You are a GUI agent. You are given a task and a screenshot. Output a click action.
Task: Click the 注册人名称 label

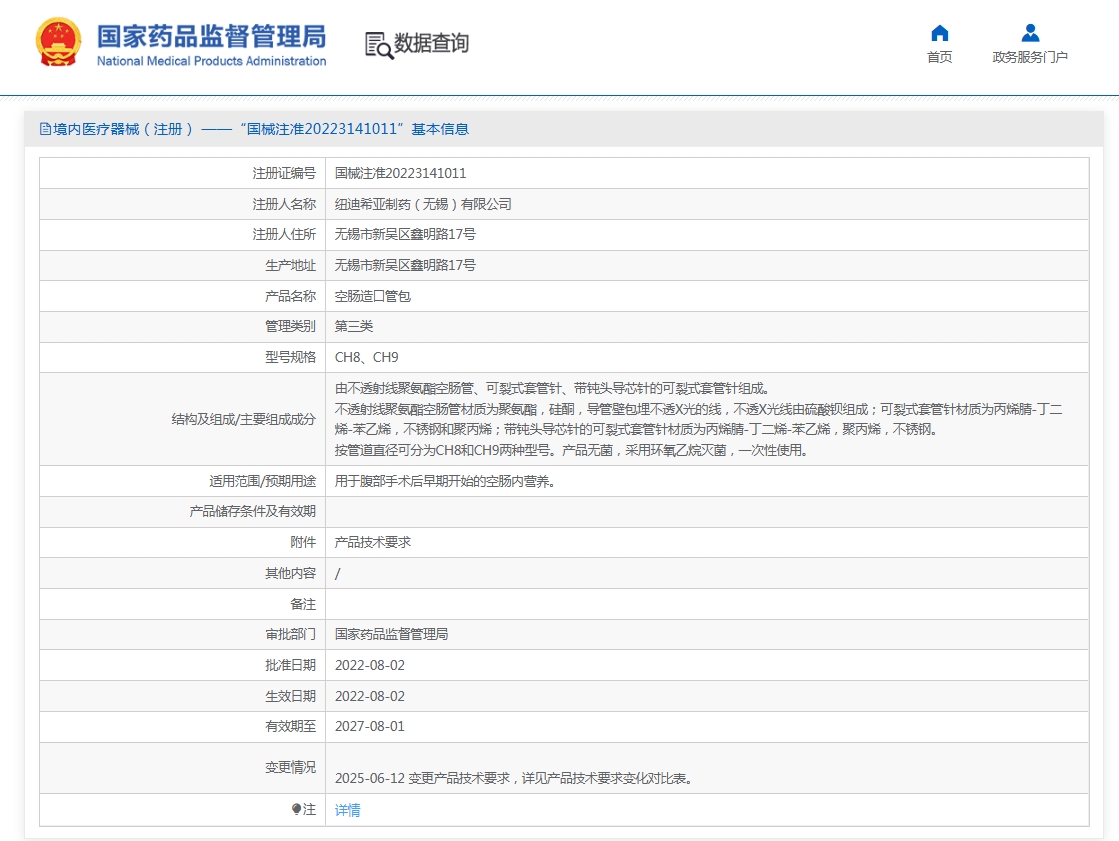pos(284,204)
